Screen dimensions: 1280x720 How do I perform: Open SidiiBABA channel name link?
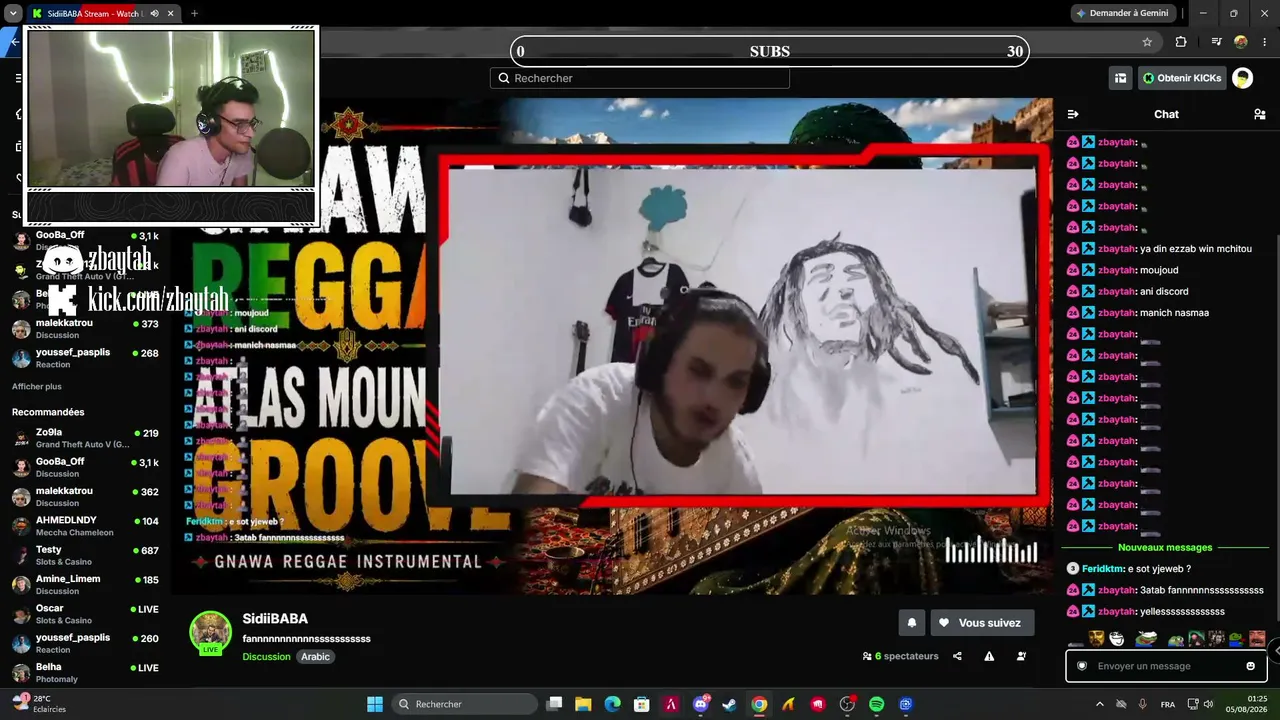pyautogui.click(x=275, y=619)
